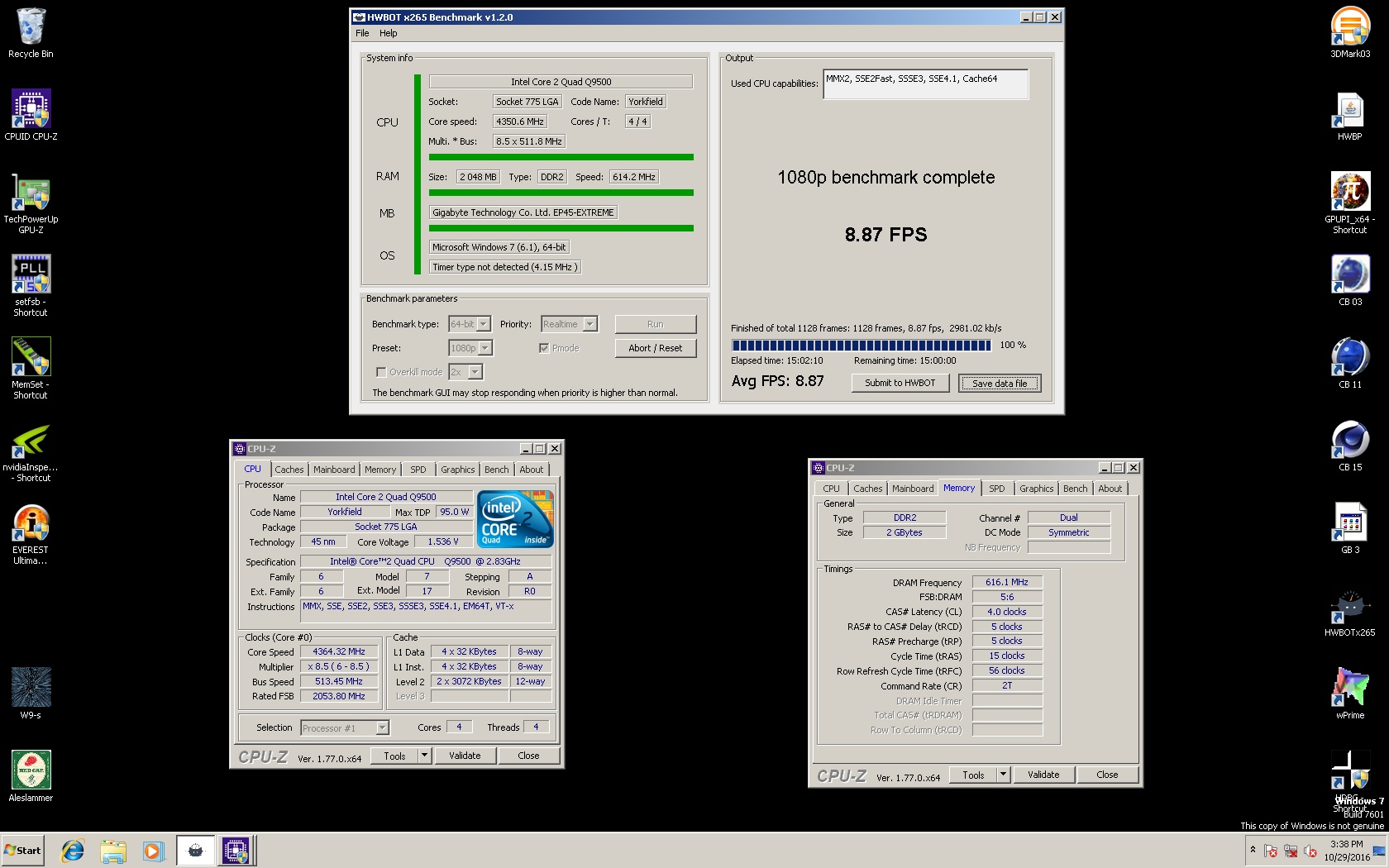This screenshot has height=868, width=1389.
Task: Open W9-s desktop icon
Action: [31, 694]
